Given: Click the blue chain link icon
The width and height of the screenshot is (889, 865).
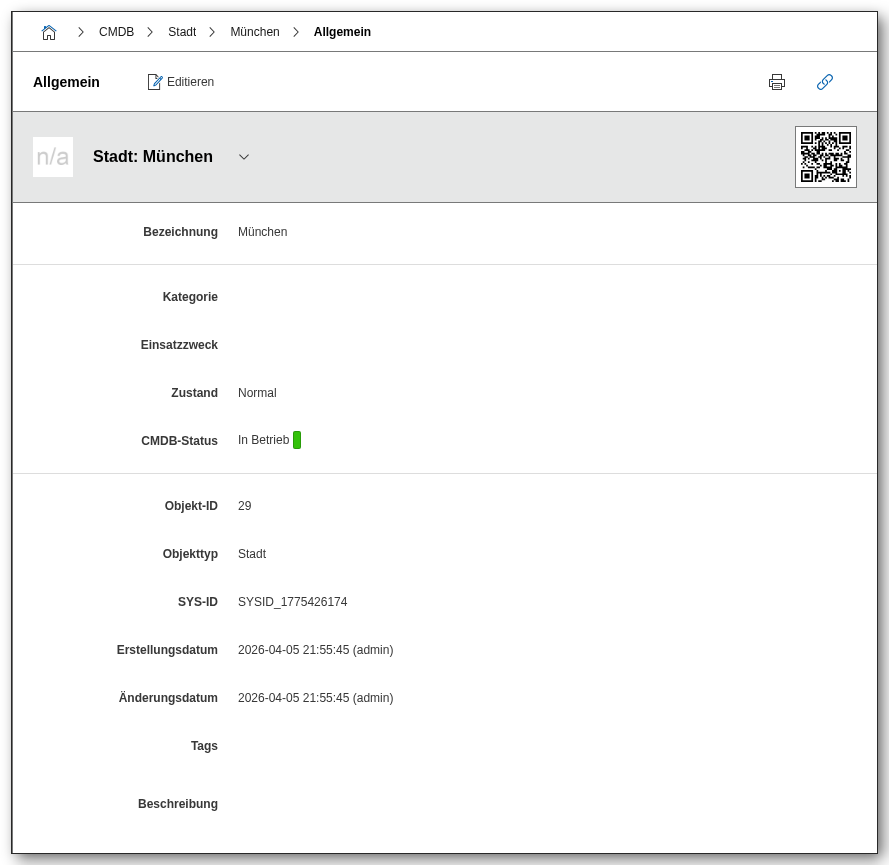Looking at the screenshot, I should tap(825, 82).
